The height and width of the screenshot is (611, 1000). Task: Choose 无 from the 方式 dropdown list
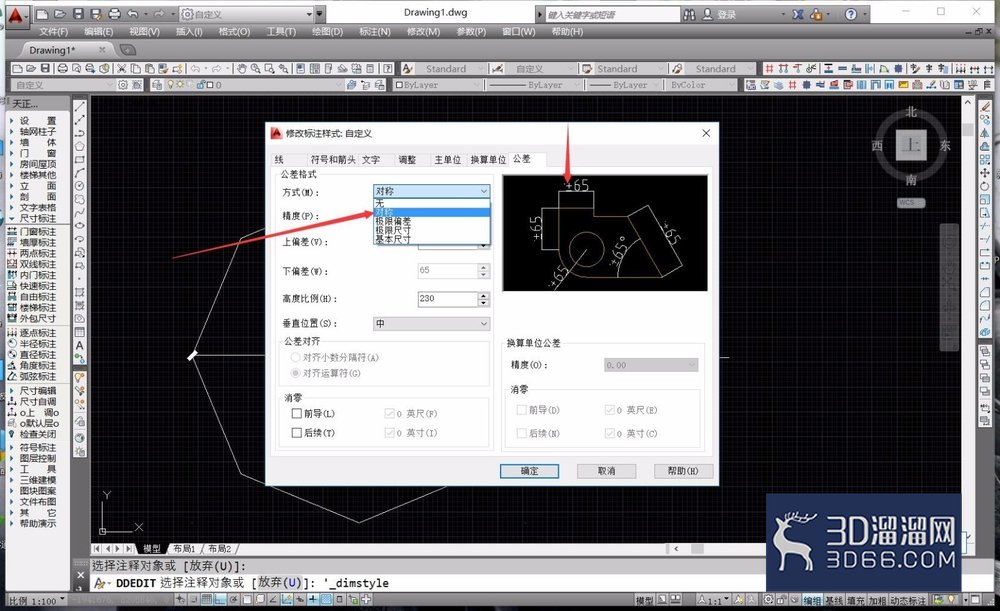[432, 203]
